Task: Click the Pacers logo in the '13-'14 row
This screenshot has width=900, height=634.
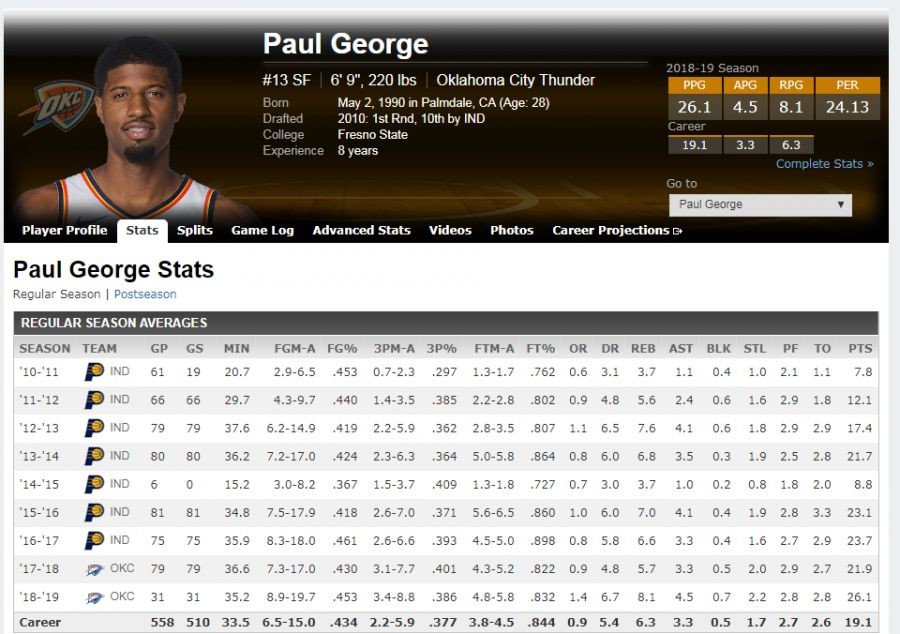Action: click(94, 456)
